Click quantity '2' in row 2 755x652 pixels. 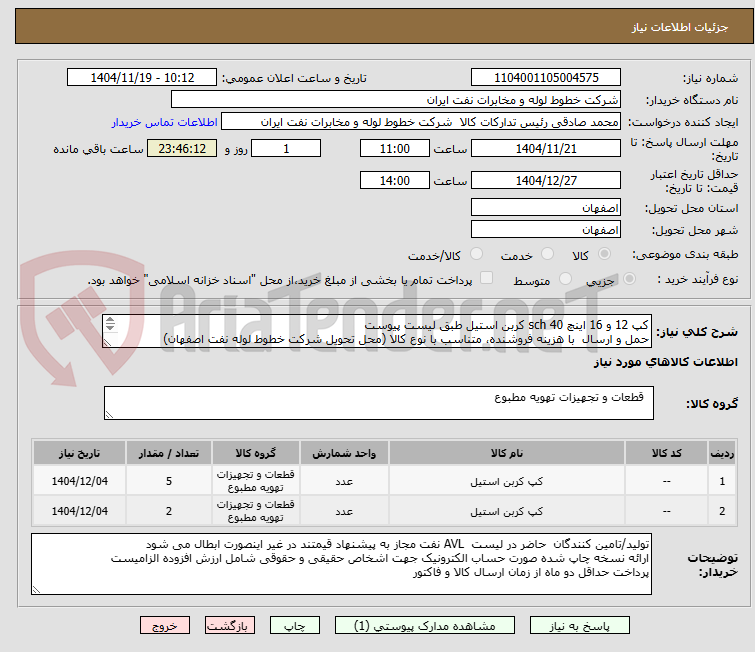pos(169,511)
